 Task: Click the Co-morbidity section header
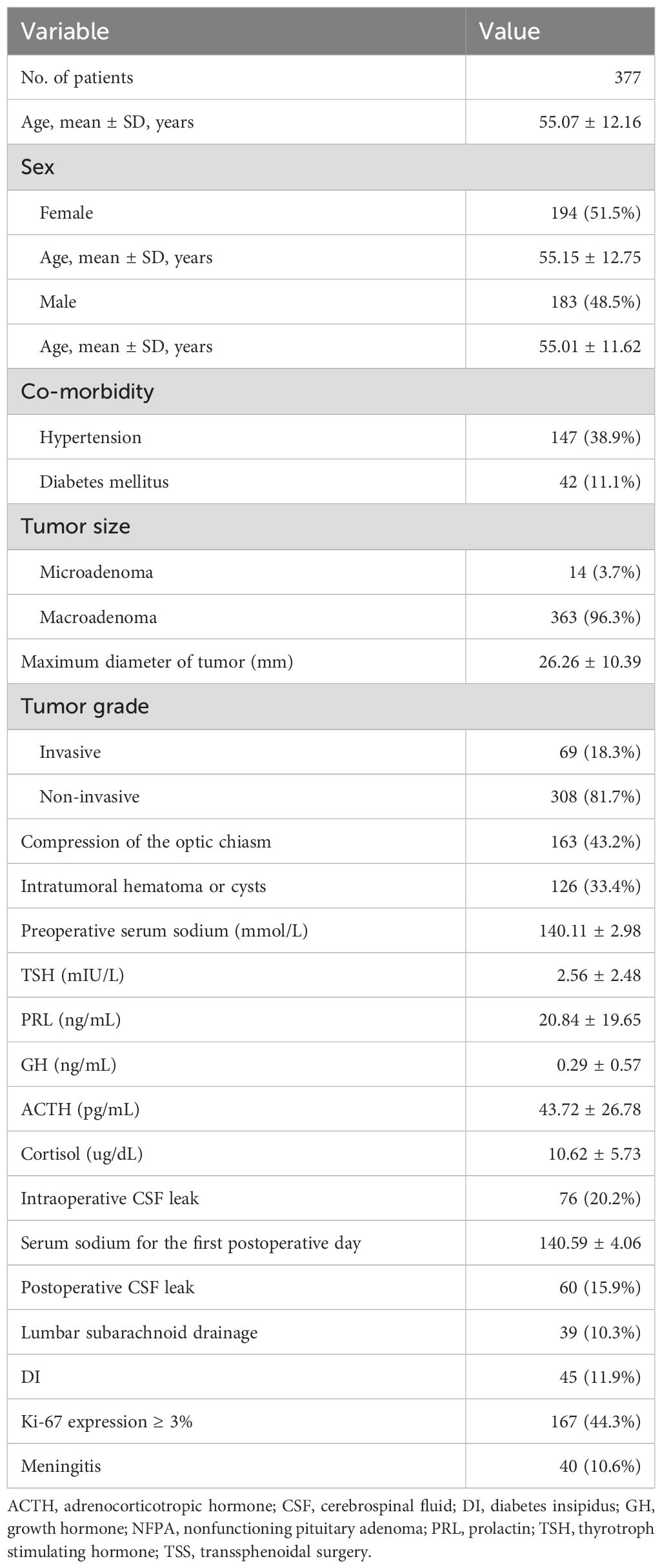pos(87,392)
